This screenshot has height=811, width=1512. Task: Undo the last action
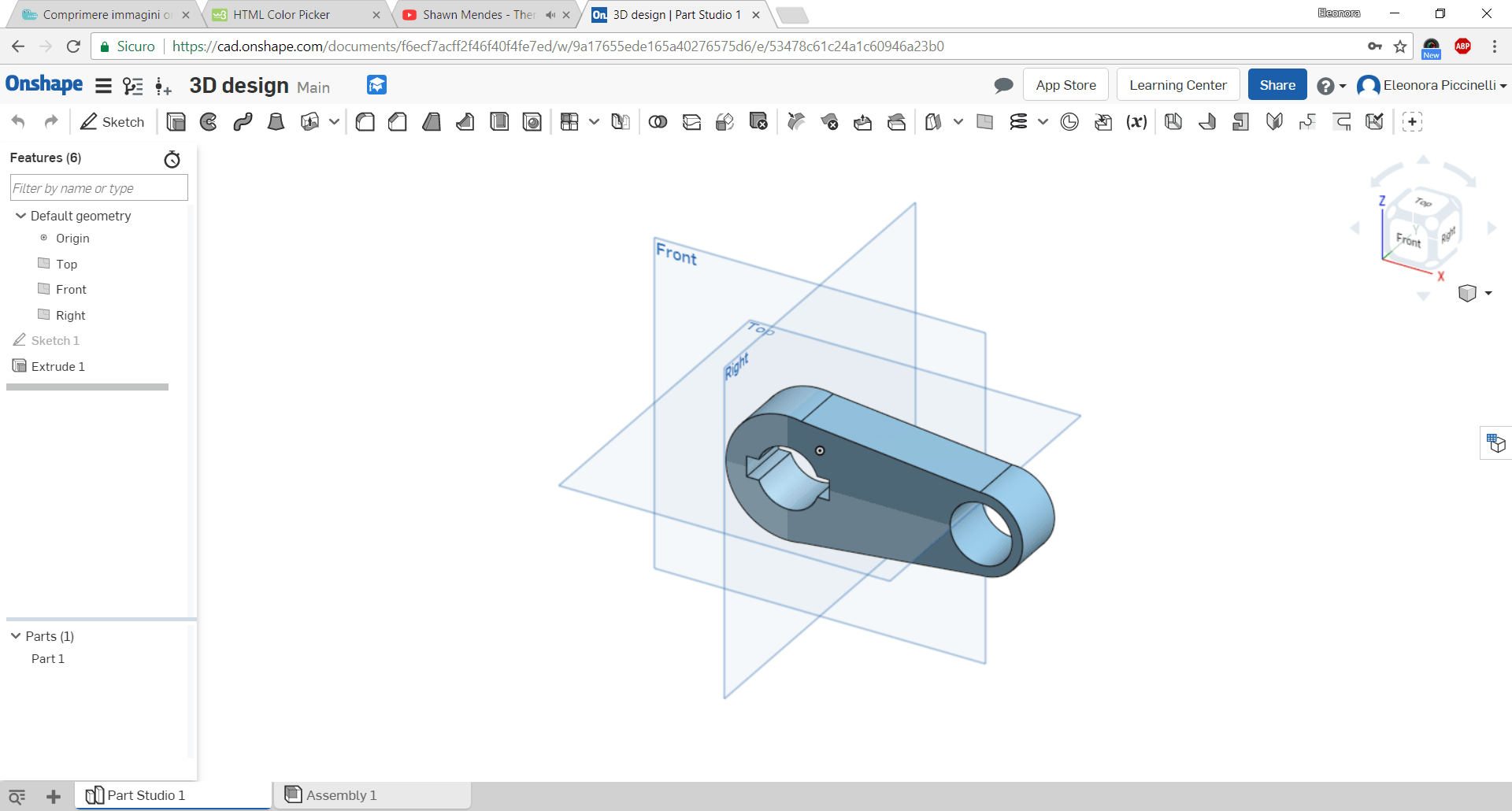[x=18, y=122]
